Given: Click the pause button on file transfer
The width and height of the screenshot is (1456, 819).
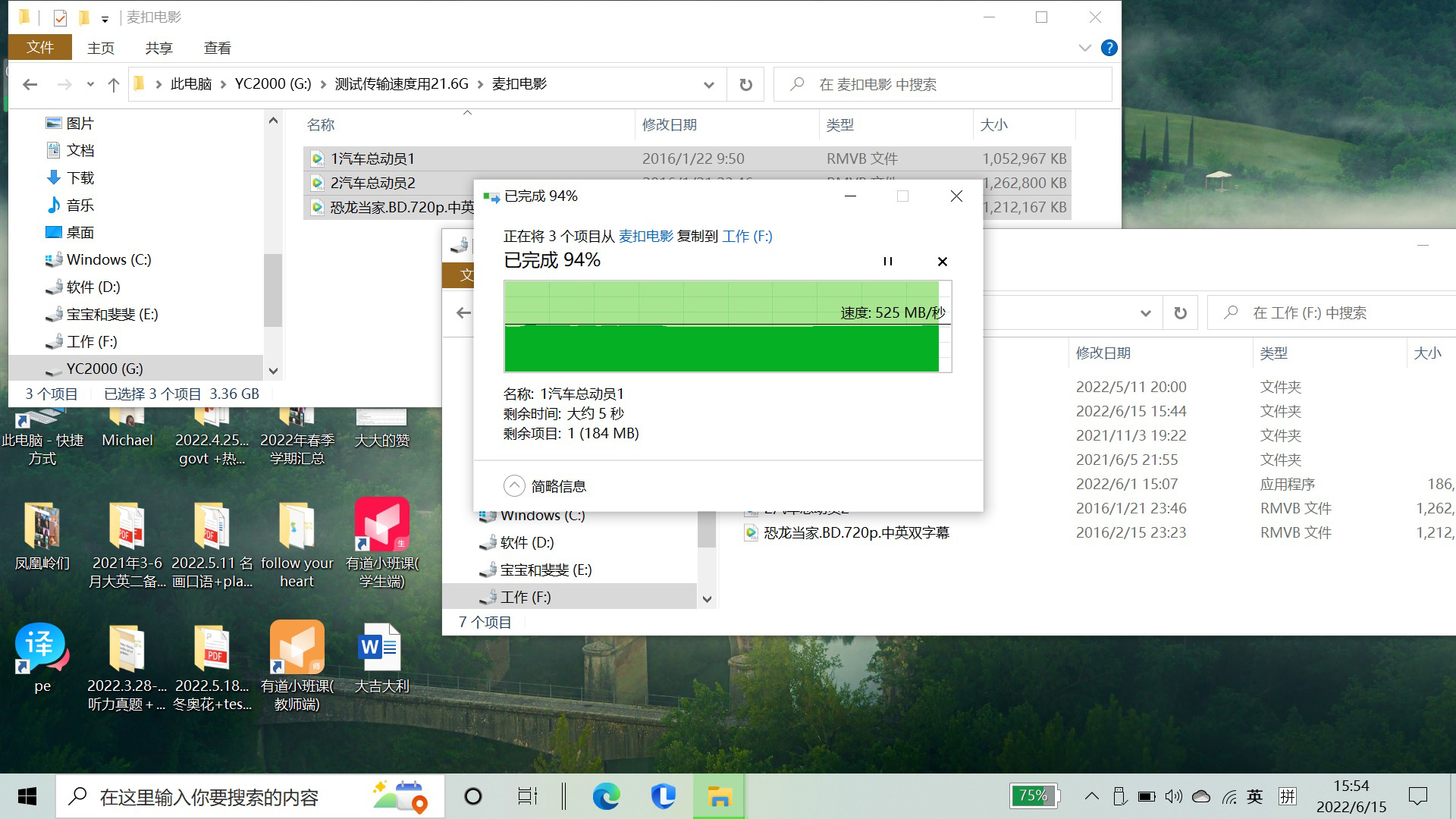Looking at the screenshot, I should tap(888, 261).
